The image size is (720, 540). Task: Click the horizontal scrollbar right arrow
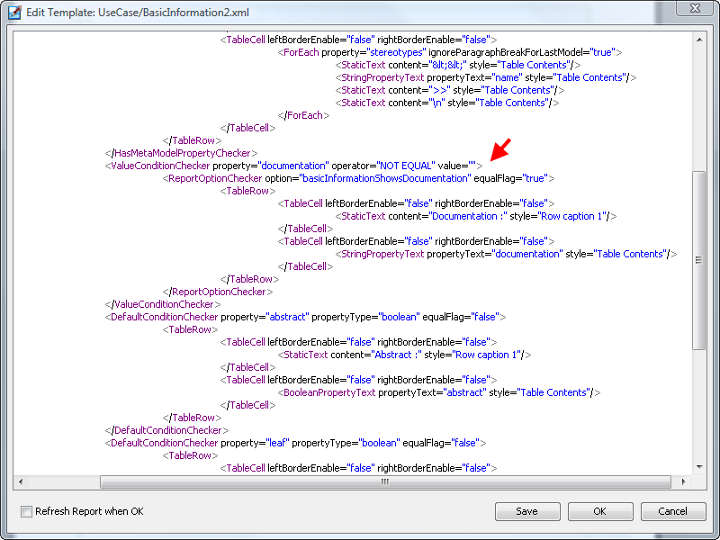pos(683,482)
